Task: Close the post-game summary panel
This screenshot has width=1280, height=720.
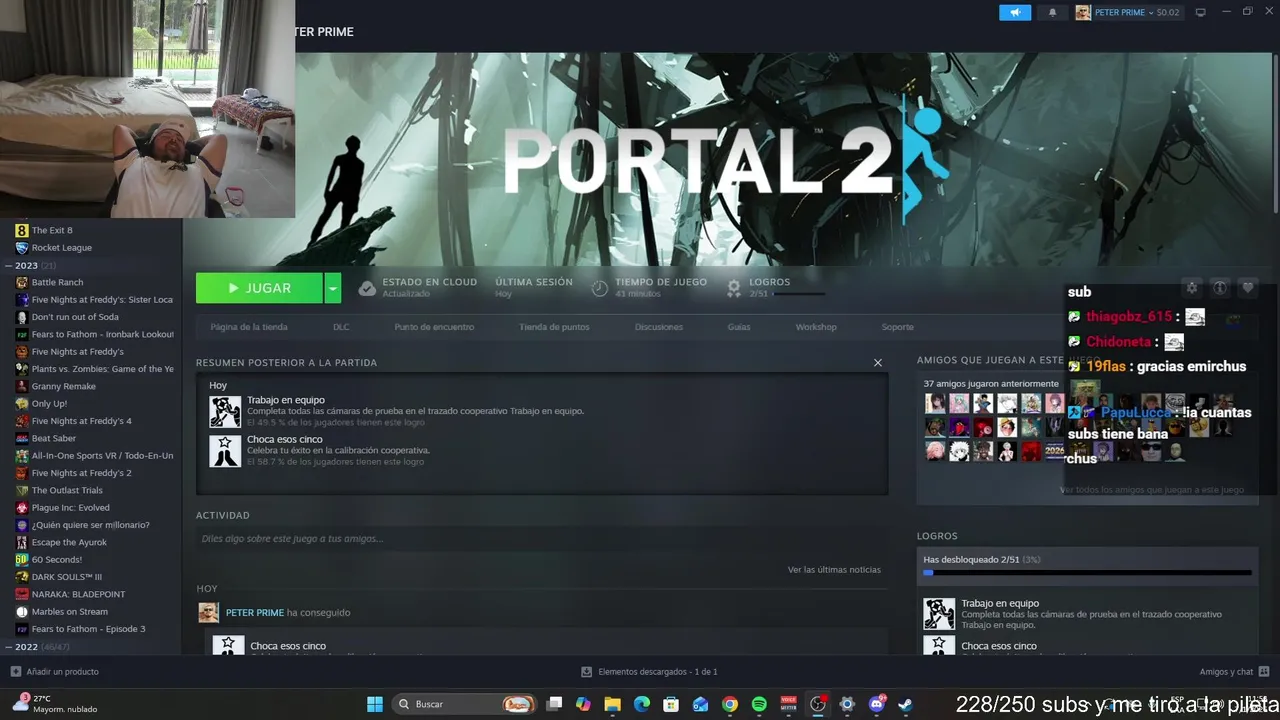Action: pos(878,363)
